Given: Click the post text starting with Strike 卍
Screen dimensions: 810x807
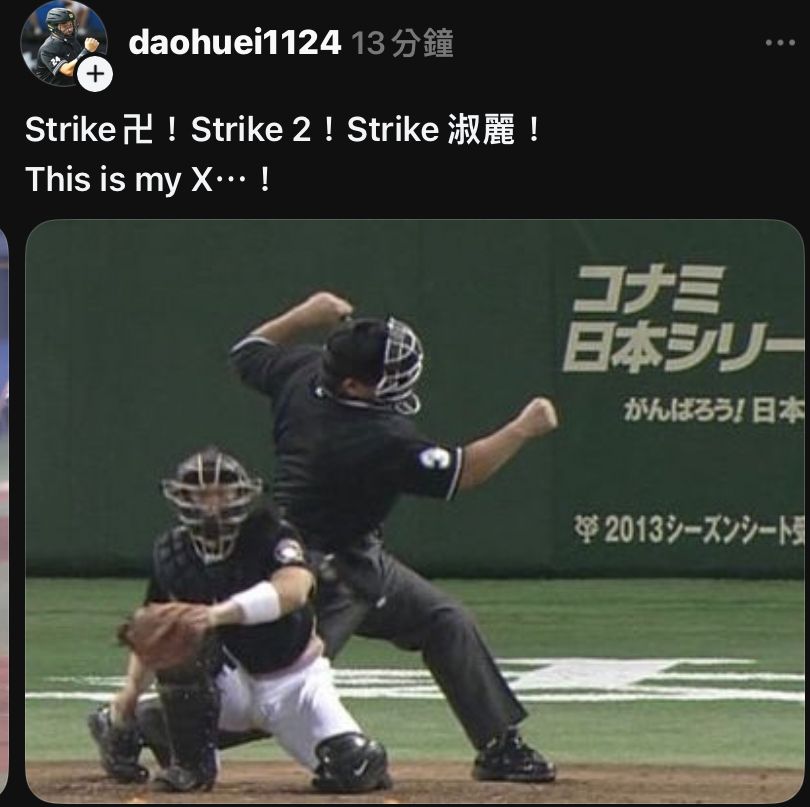Looking at the screenshot, I should (283, 130).
